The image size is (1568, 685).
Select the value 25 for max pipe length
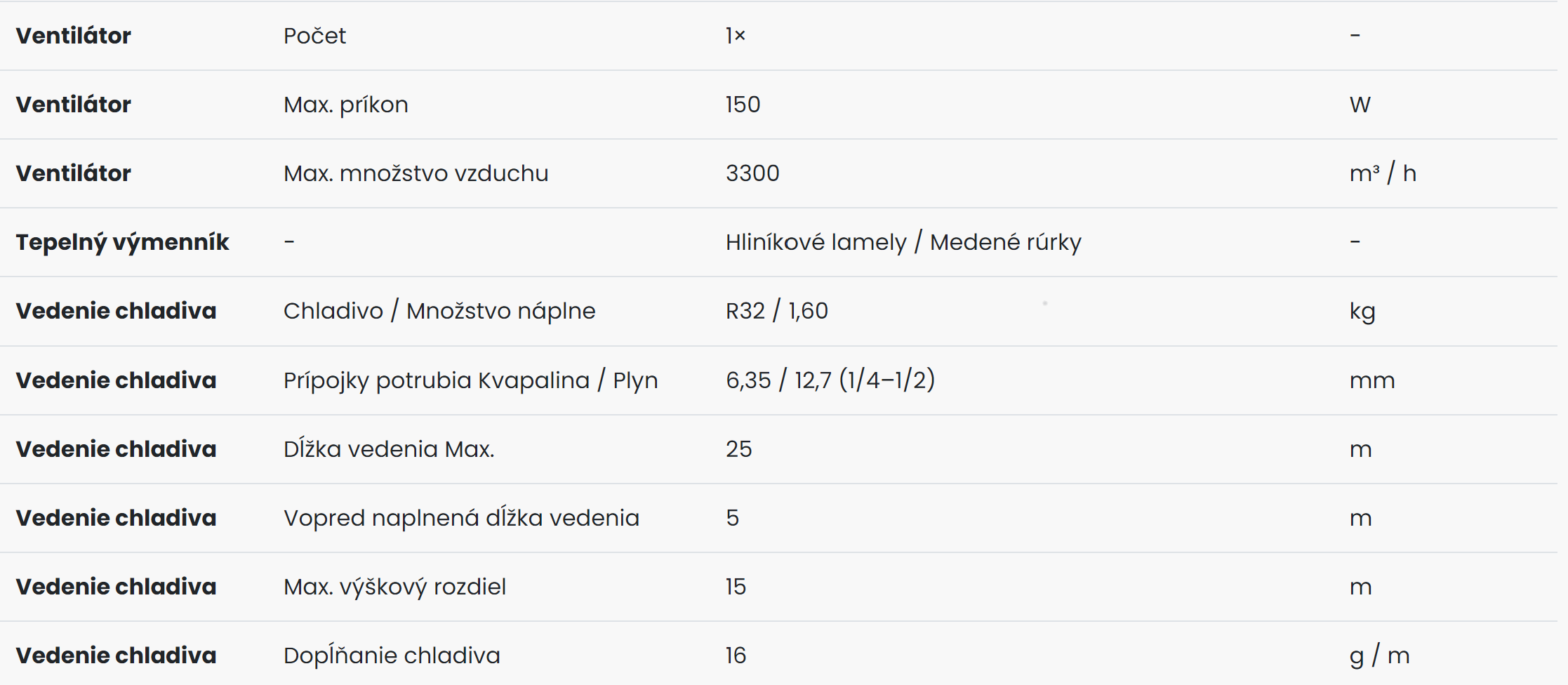point(739,449)
